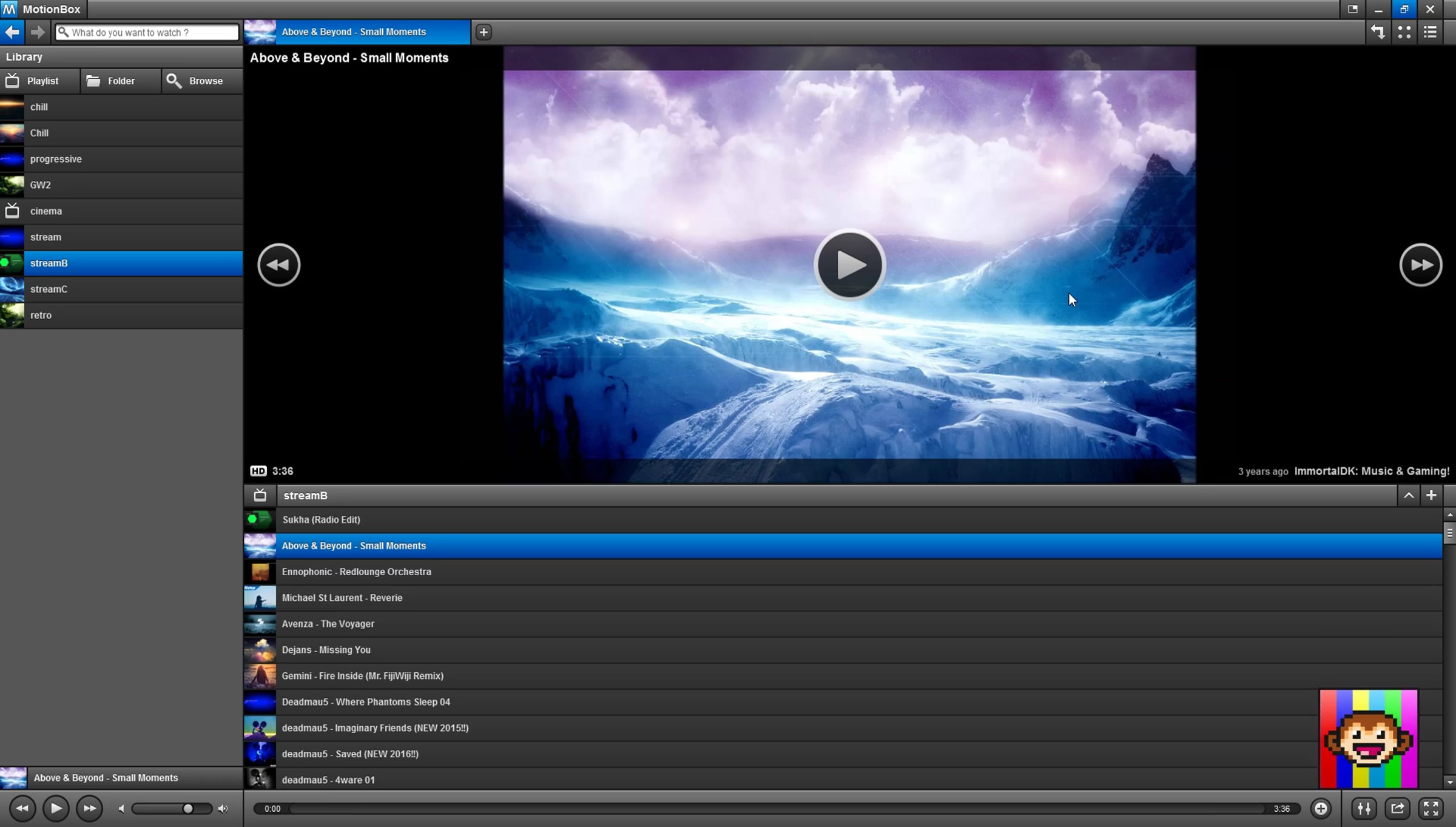Switch to the Browse library tab

[202, 81]
